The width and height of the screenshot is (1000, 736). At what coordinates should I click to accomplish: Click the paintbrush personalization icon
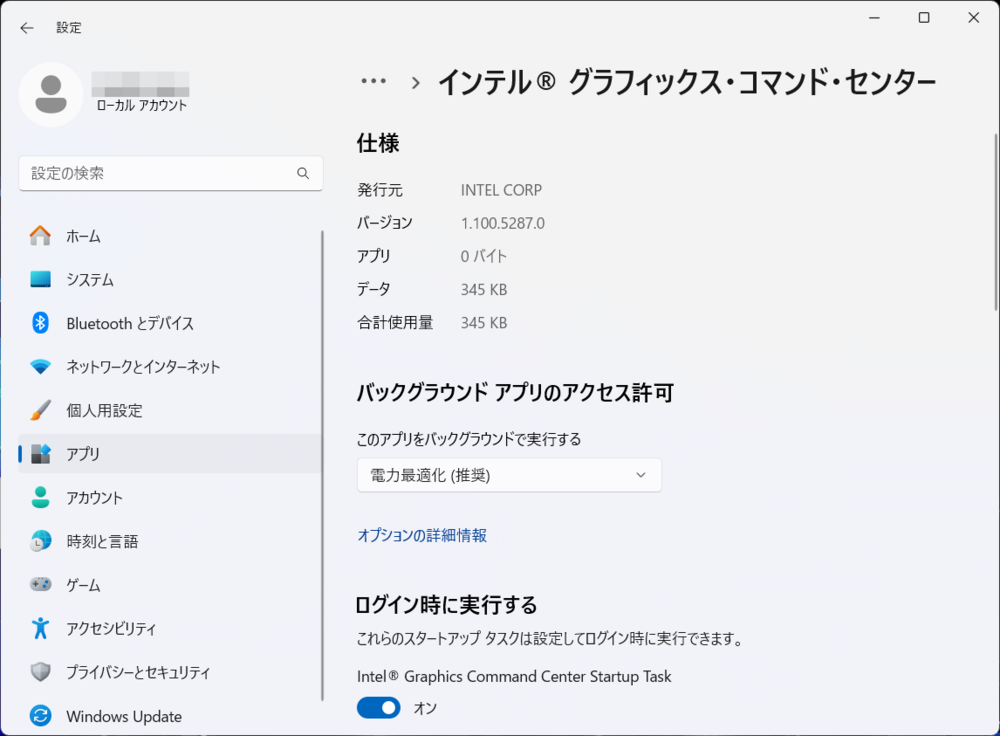[x=40, y=410]
